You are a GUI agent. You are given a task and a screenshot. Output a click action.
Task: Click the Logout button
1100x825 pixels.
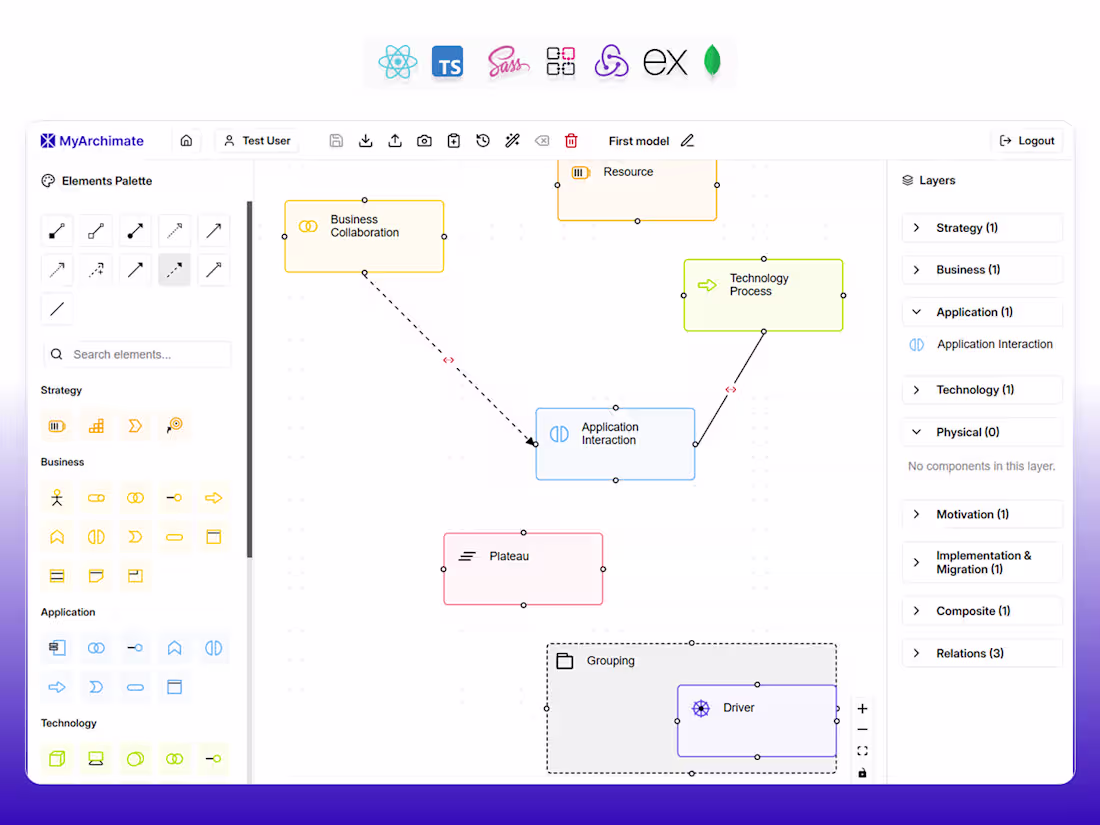pyautogui.click(x=1027, y=140)
